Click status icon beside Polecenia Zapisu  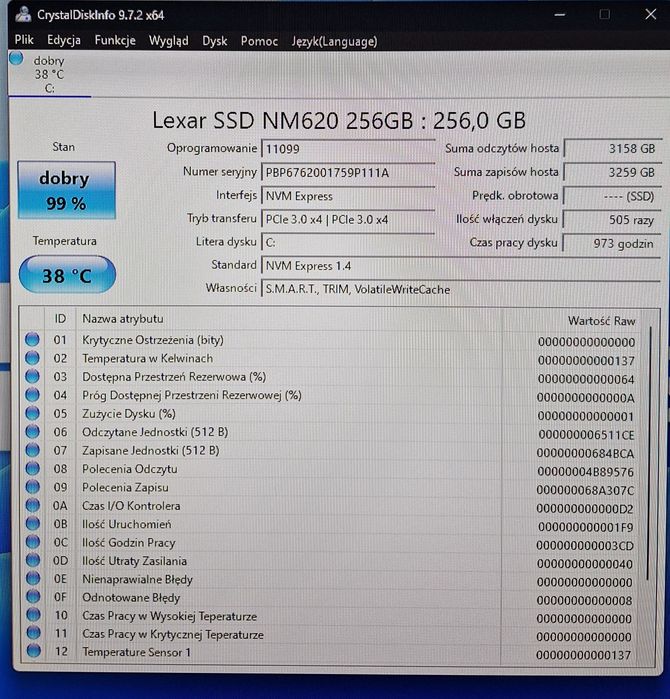[x=33, y=487]
